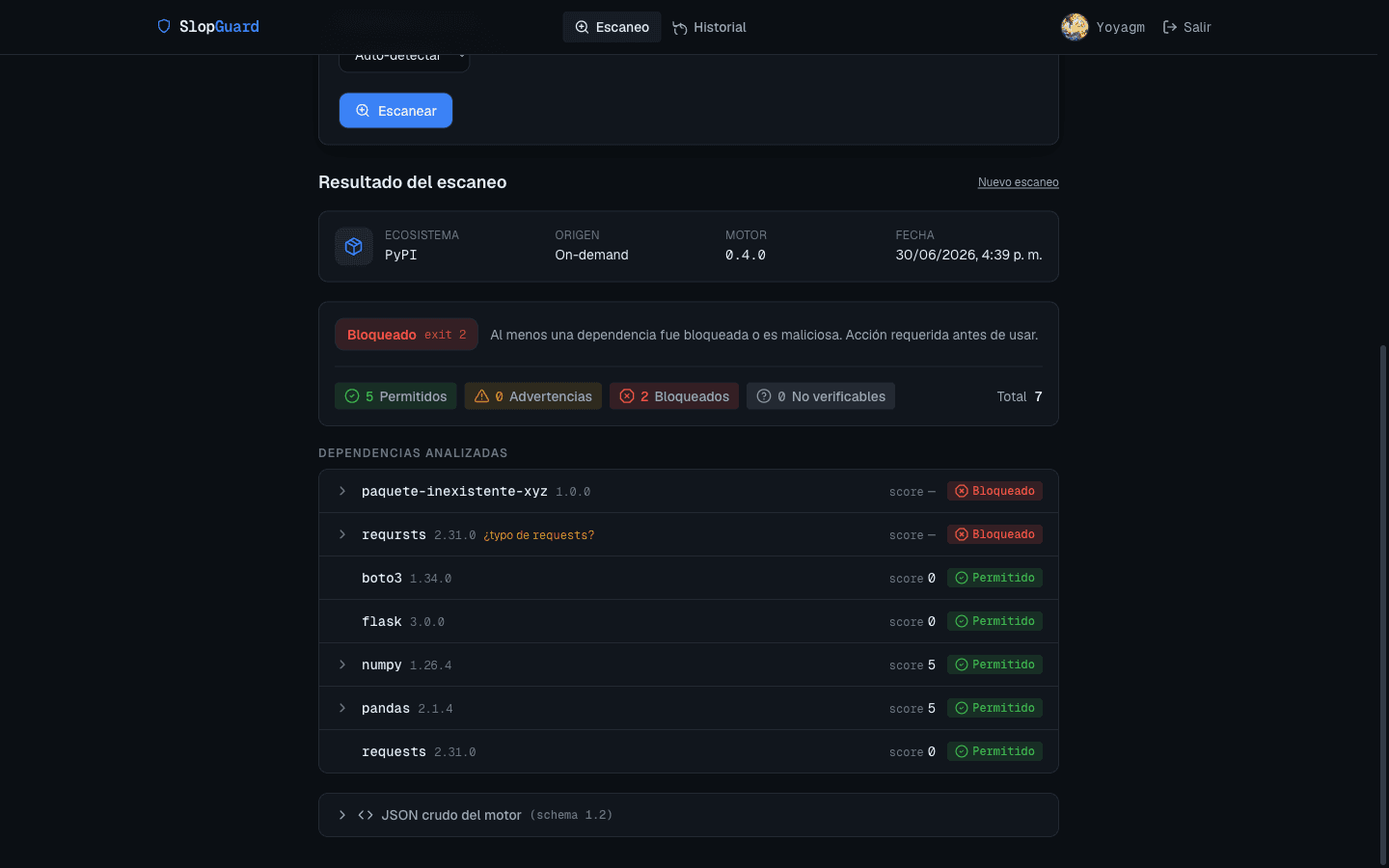Click the date 30/06/2026, 4:39 p. m.
The height and width of the screenshot is (868, 1389).
(x=968, y=255)
